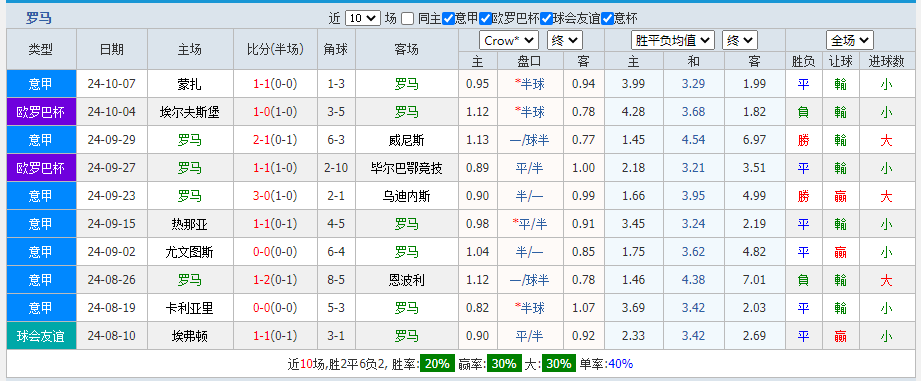
Task: Open the 胜平负均值 dropdown
Action: coord(673,41)
